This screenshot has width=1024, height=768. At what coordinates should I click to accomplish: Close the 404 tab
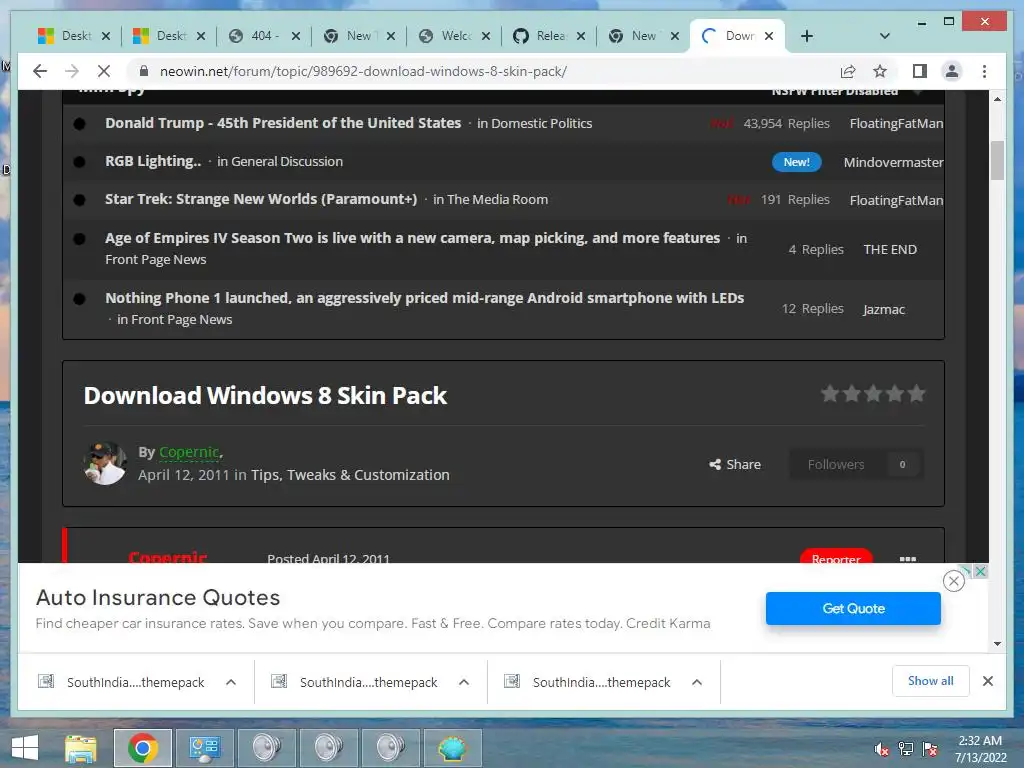click(x=296, y=36)
